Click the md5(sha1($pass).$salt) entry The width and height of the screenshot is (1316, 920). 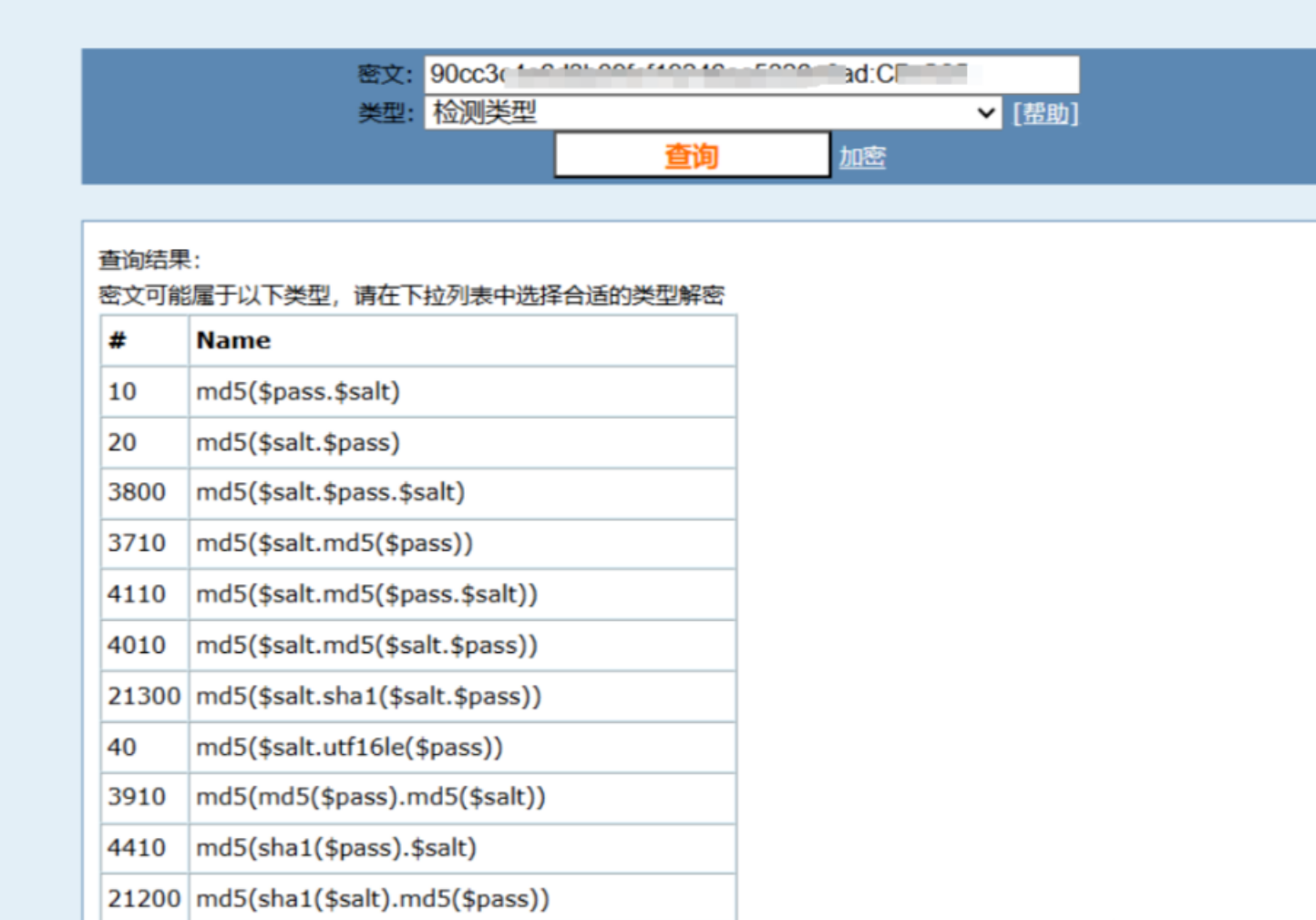click(336, 848)
